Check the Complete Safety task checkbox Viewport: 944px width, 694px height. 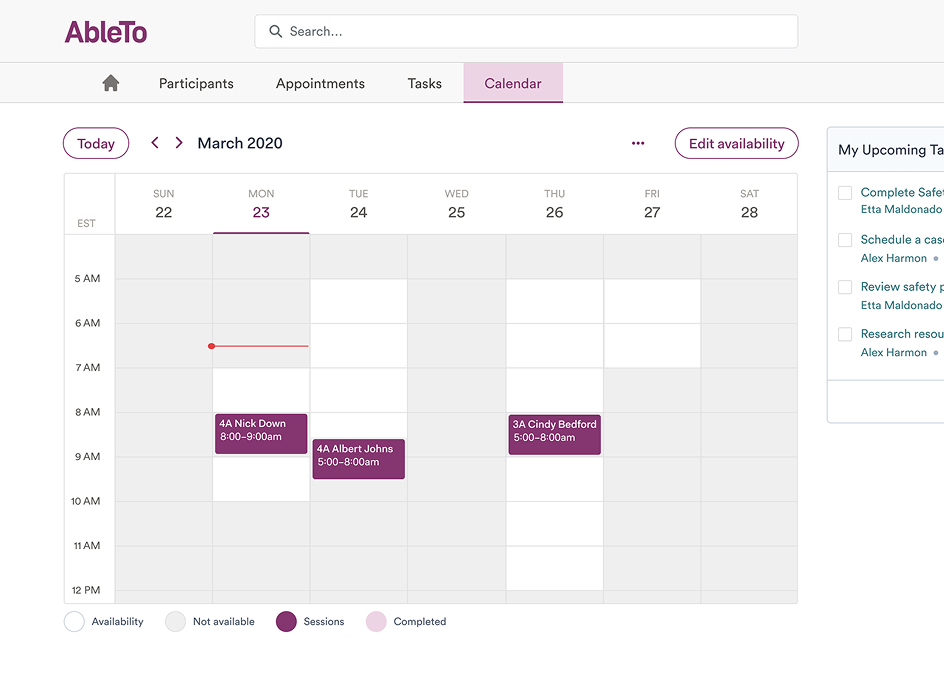pyautogui.click(x=845, y=192)
